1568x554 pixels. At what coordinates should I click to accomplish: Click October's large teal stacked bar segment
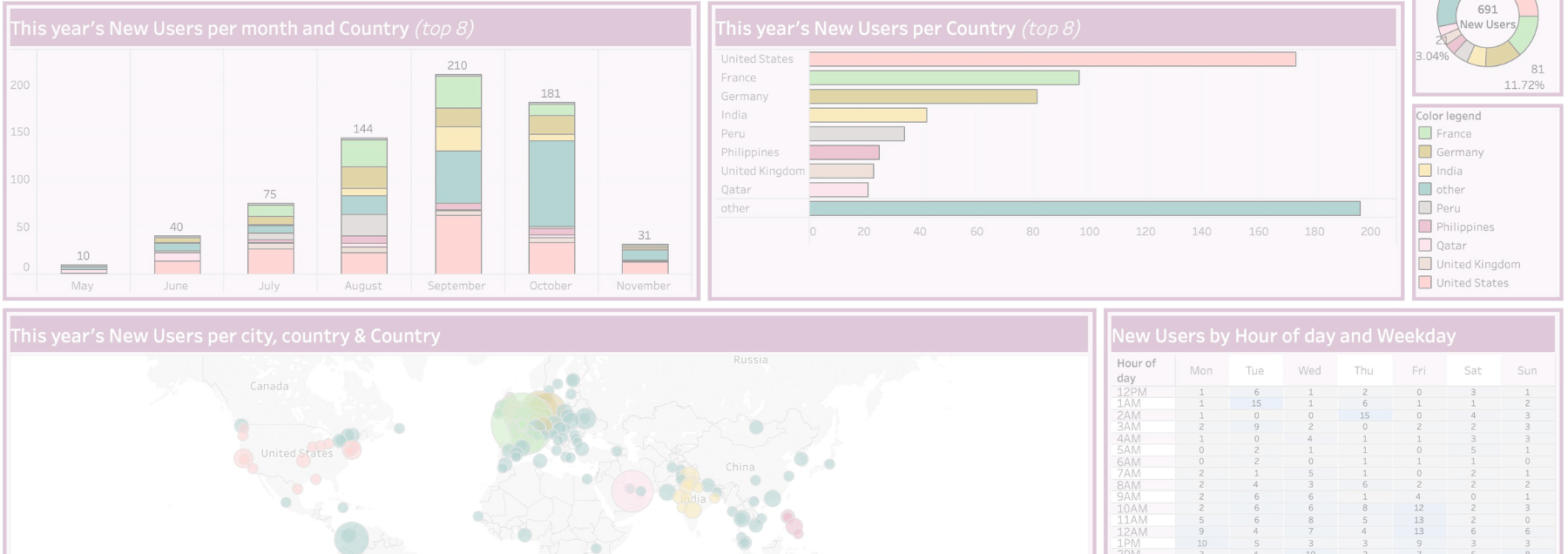[x=551, y=183]
